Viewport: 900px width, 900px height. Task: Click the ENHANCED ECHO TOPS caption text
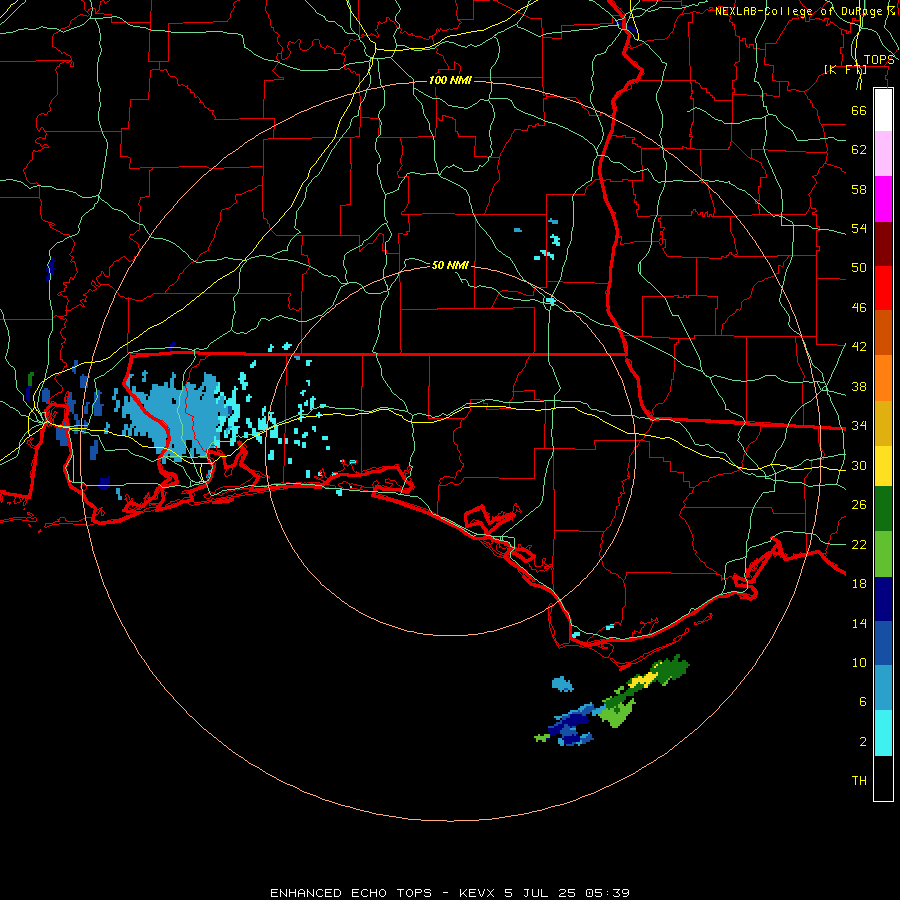pyautogui.click(x=351, y=893)
